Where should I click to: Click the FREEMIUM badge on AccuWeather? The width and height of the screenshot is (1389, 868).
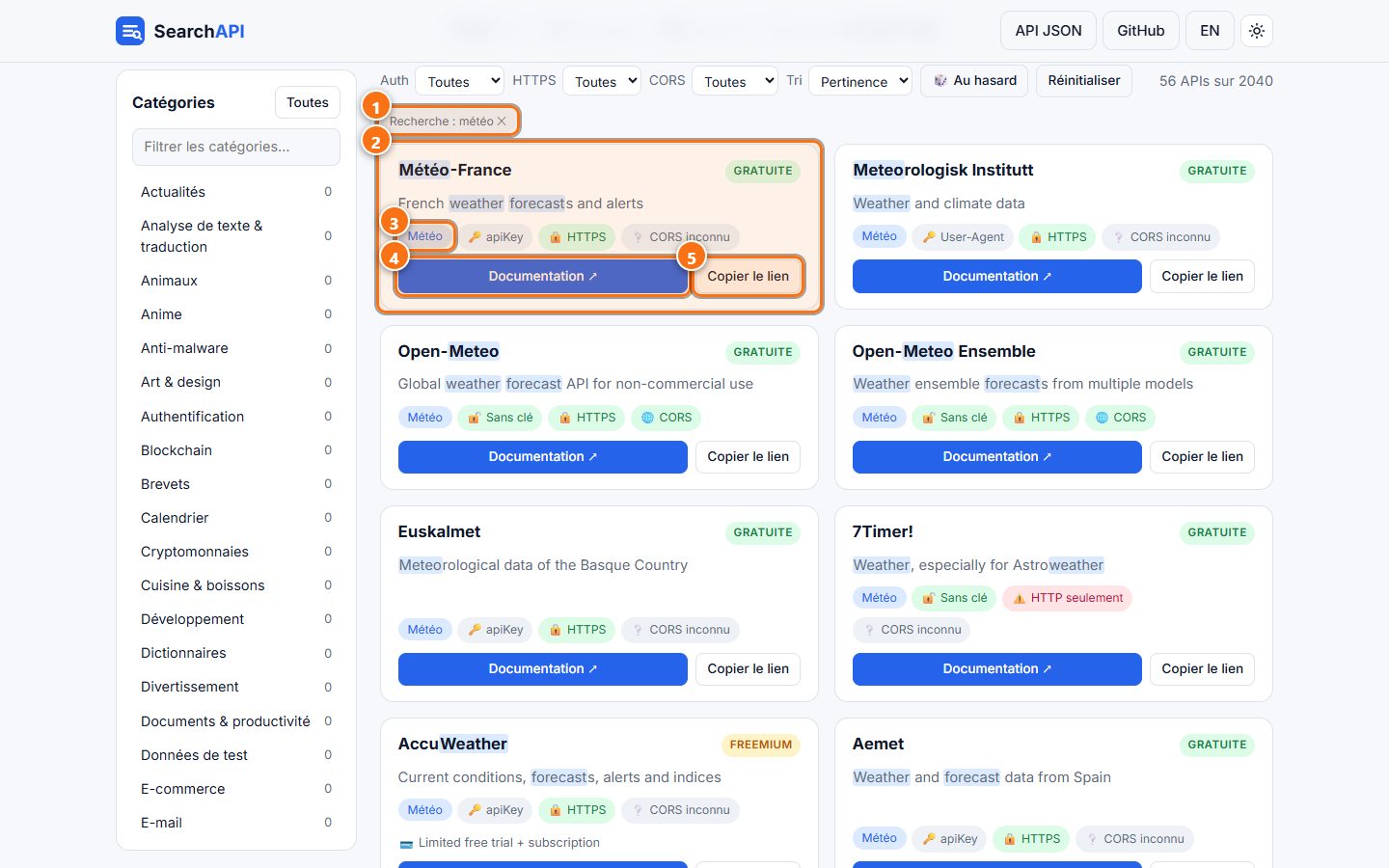tap(761, 745)
